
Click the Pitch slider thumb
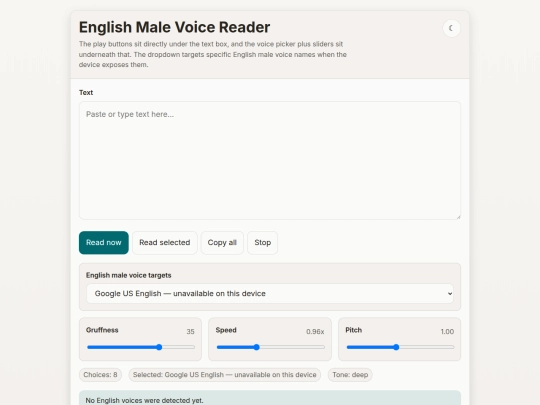396,347
